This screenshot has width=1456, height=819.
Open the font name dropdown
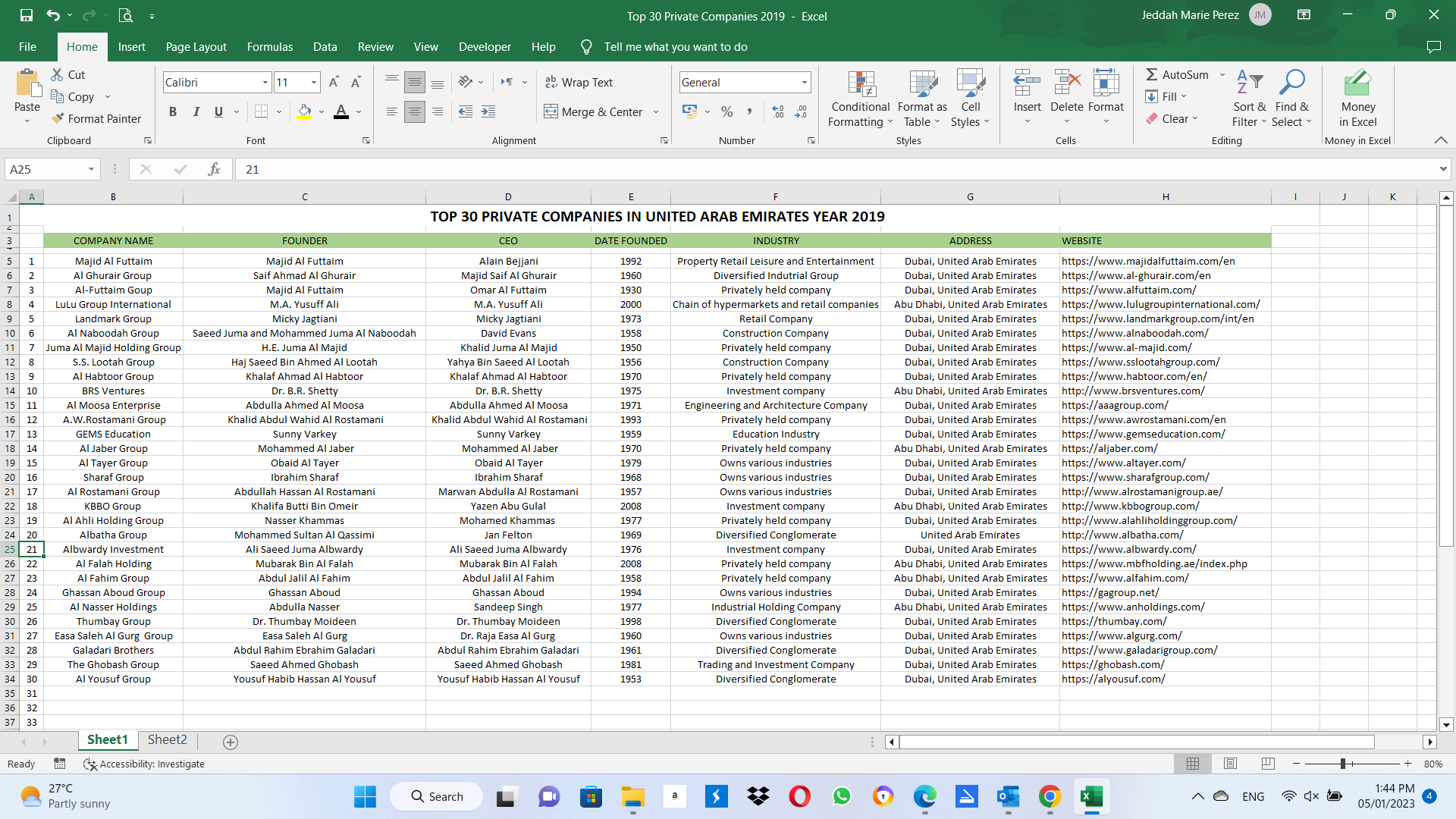(x=265, y=82)
